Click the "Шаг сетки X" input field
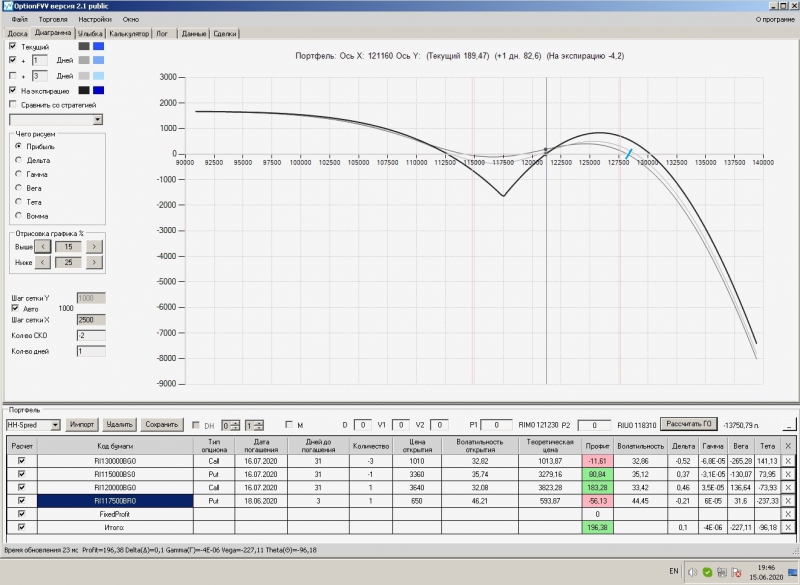Viewport: 800px width, 585px height. [91, 320]
